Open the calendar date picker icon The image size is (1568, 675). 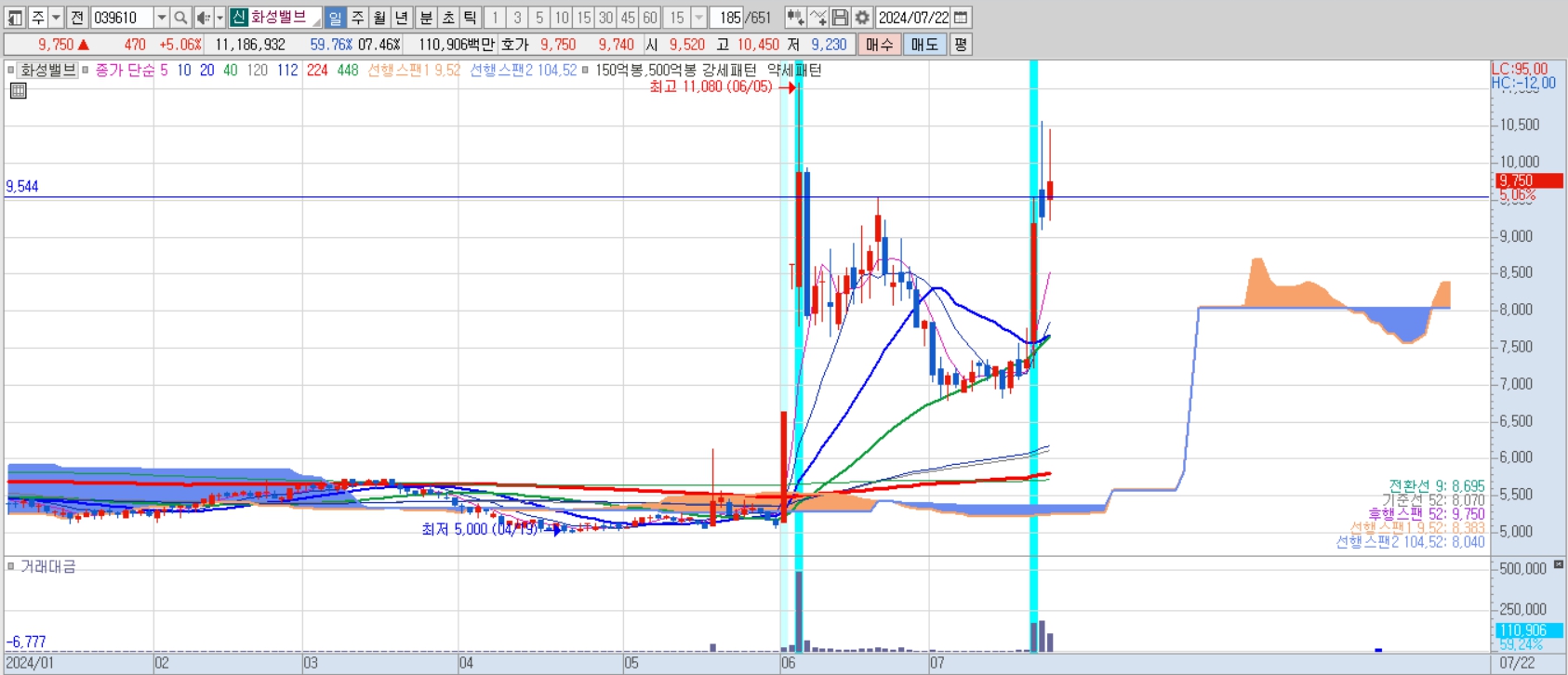pyautogui.click(x=962, y=18)
